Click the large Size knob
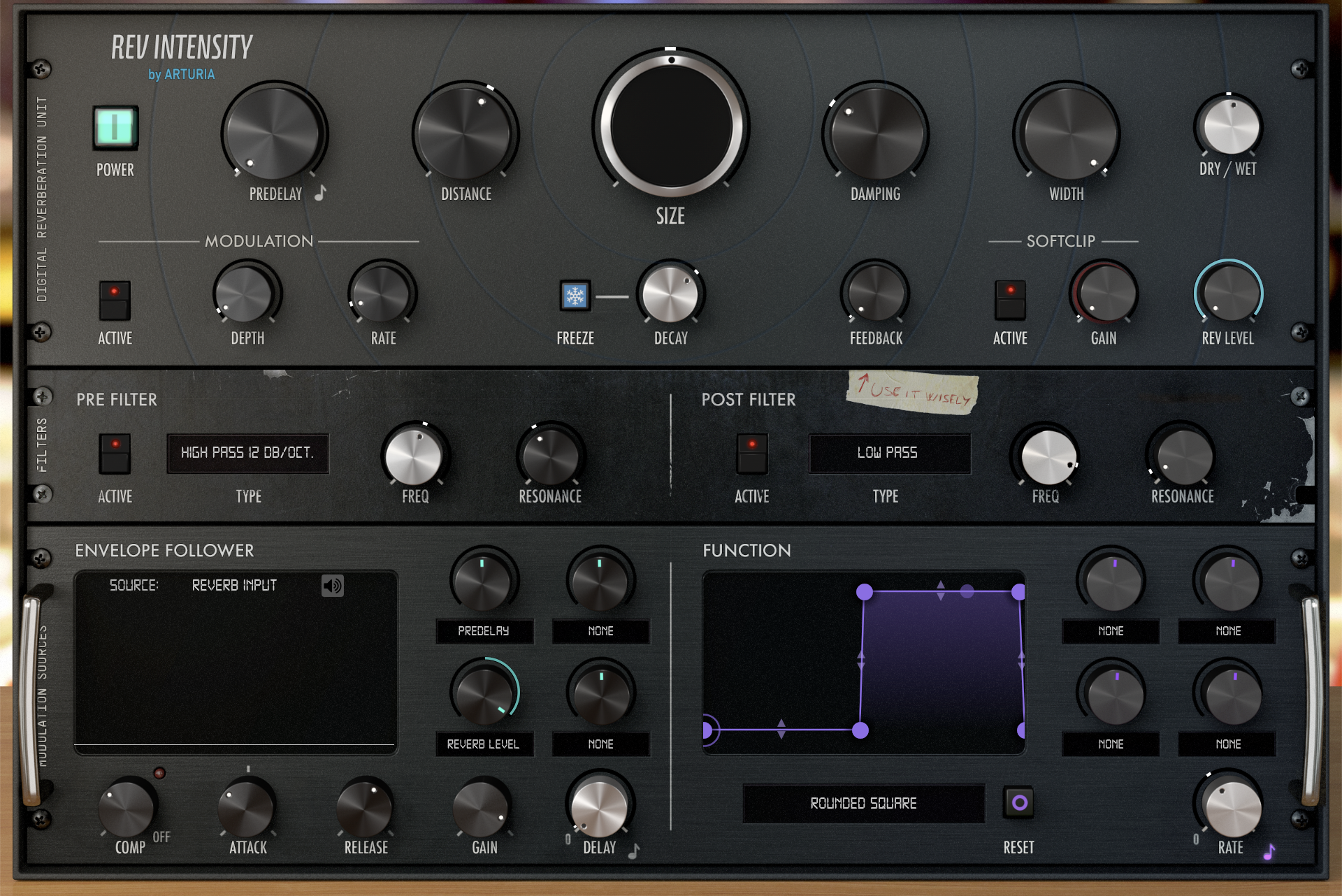The height and width of the screenshot is (896, 1342). point(671,126)
